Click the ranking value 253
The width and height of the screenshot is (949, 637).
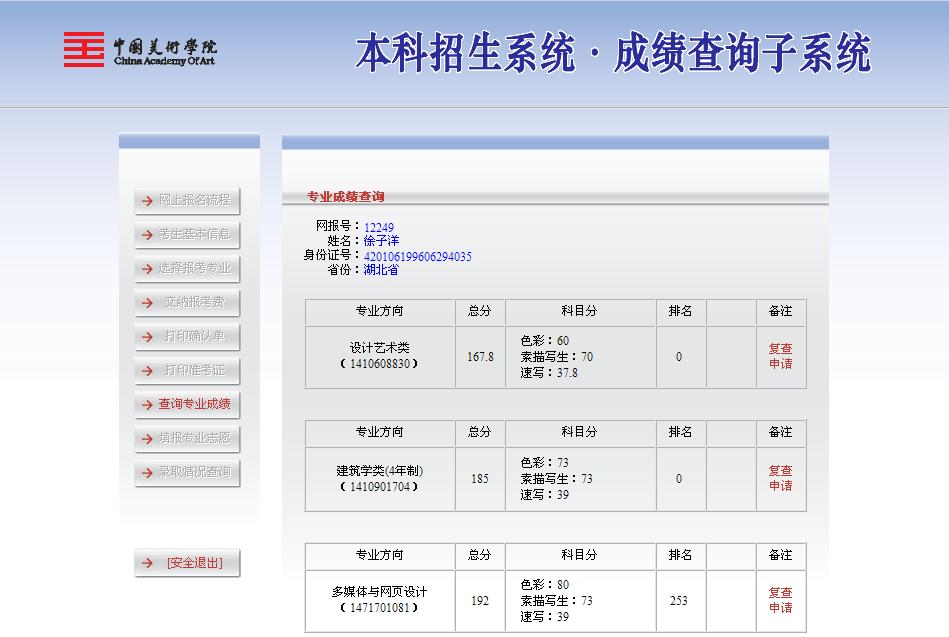(679, 601)
